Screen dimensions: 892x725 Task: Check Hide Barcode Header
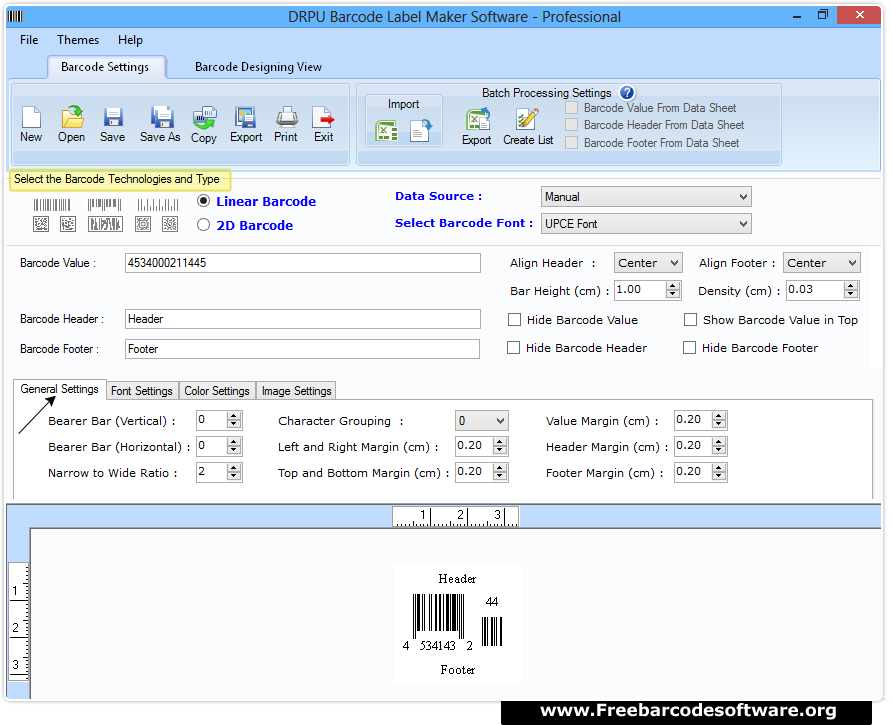click(513, 348)
